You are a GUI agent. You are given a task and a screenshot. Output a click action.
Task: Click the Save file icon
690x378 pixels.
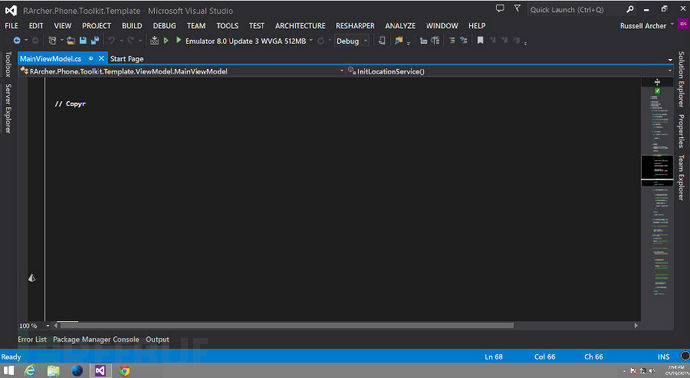[x=83, y=40]
